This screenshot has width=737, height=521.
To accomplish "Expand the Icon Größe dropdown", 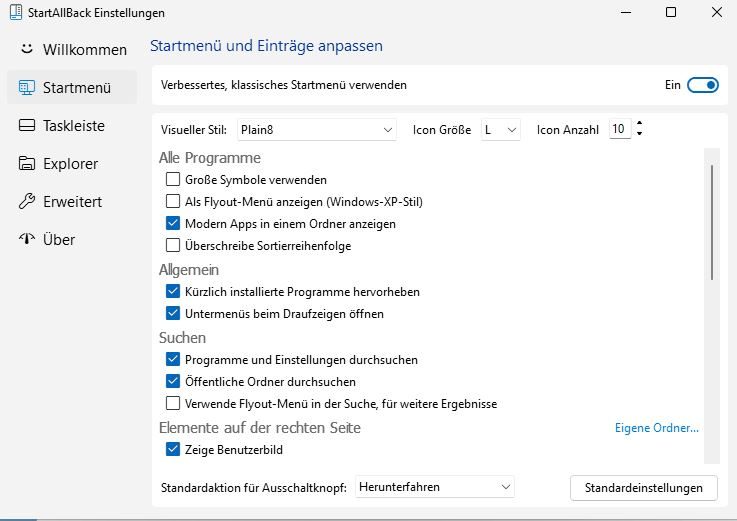I will [x=500, y=129].
